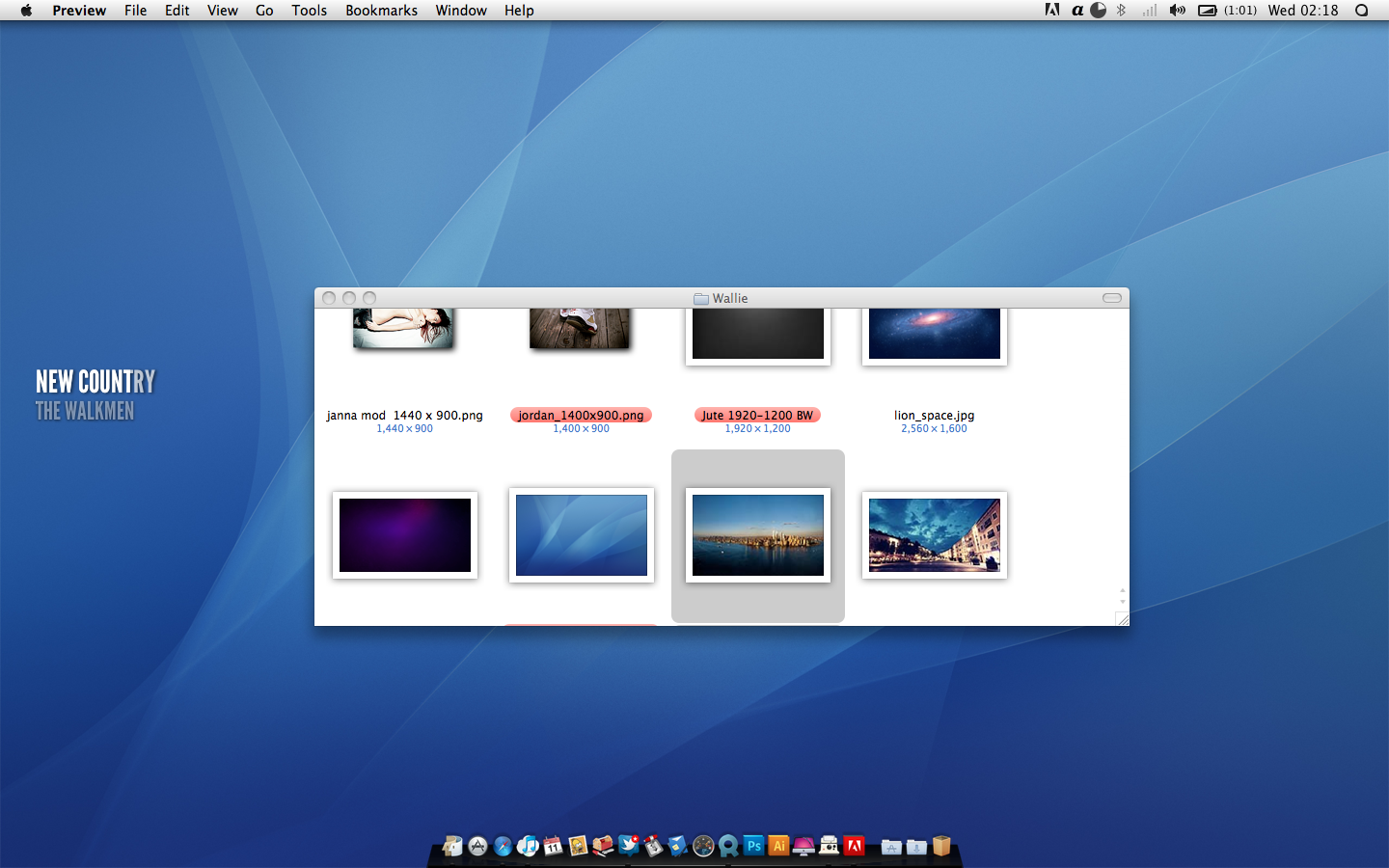Launch Photoshop from the Dock
Image resolution: width=1389 pixels, height=868 pixels.
753,846
